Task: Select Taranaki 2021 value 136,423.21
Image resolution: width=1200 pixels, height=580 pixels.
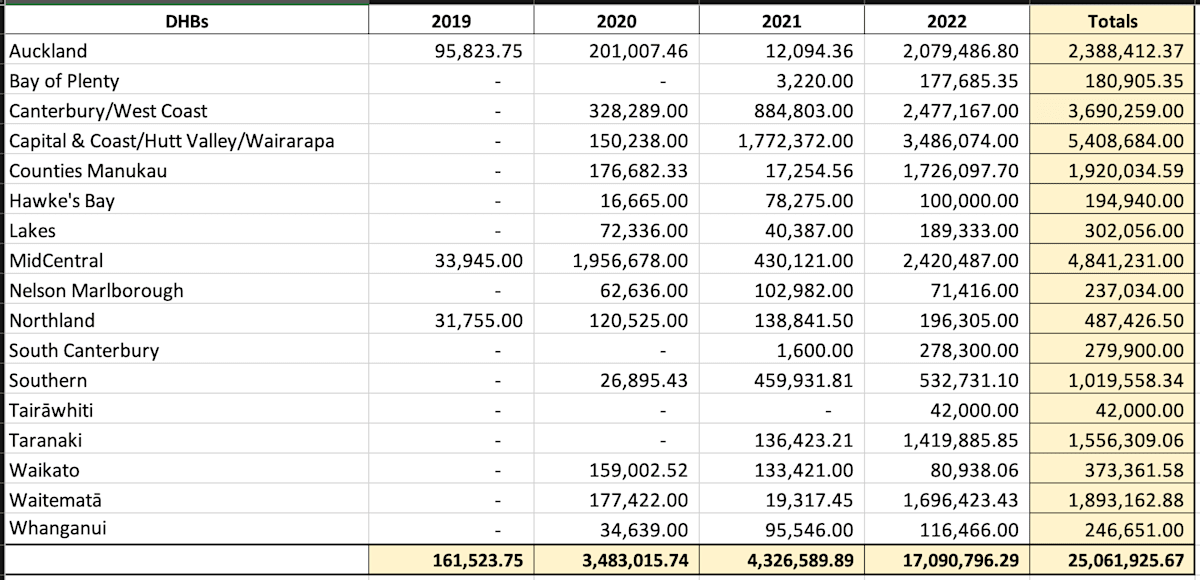Action: click(803, 441)
